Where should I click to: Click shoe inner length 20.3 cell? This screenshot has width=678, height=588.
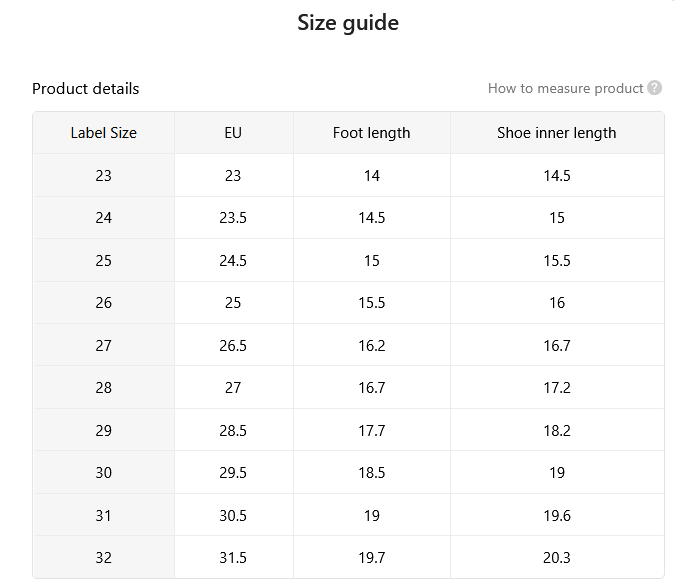coord(556,557)
